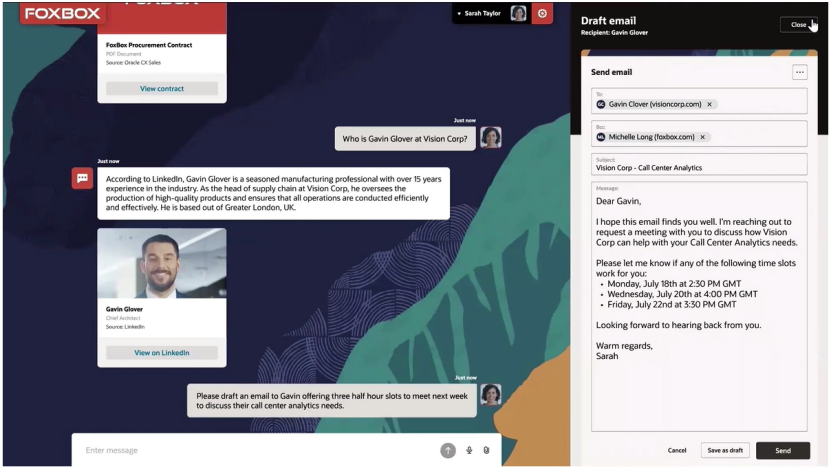Click the attachment paperclip icon
Viewport: 831px width, 467px height.
click(x=486, y=451)
